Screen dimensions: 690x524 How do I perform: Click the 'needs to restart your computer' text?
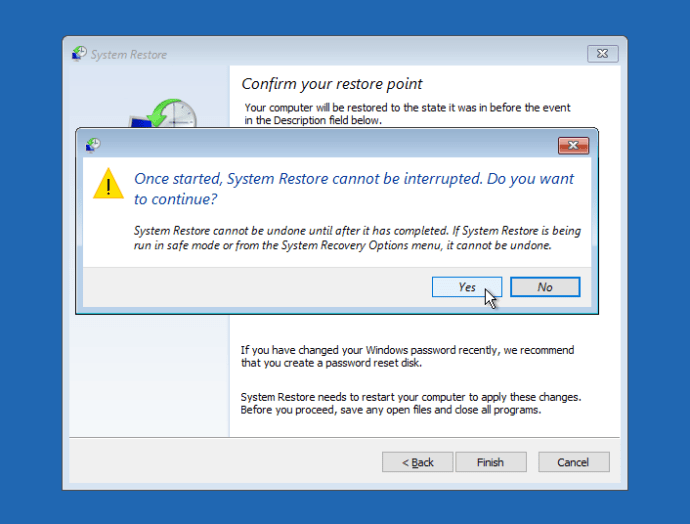pos(411,403)
